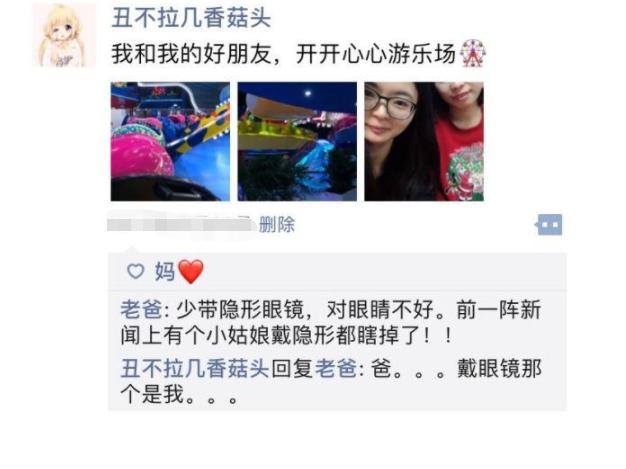Viewport: 626px width, 469px height.
Task: Open 妈's profile from the likes row
Action: 165,272
